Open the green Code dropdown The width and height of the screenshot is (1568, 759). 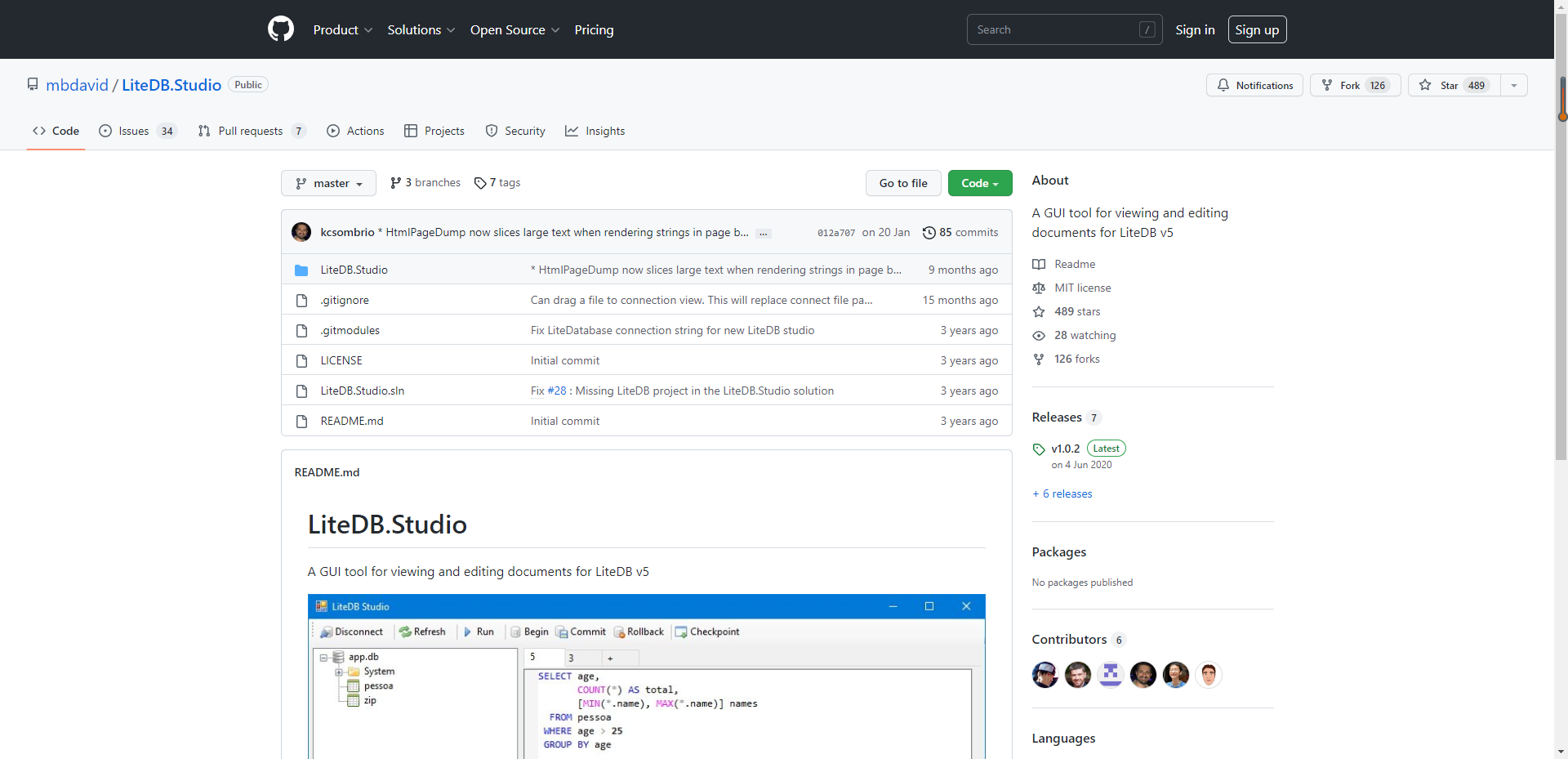[x=980, y=183]
